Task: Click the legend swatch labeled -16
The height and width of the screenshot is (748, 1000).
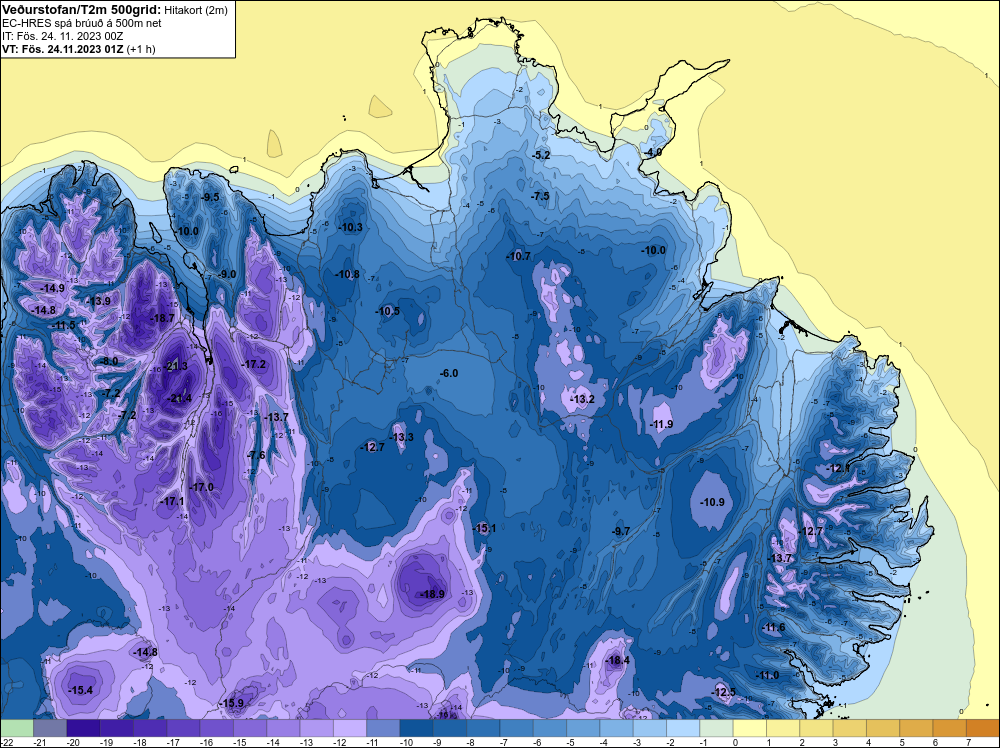Action: 216,728
